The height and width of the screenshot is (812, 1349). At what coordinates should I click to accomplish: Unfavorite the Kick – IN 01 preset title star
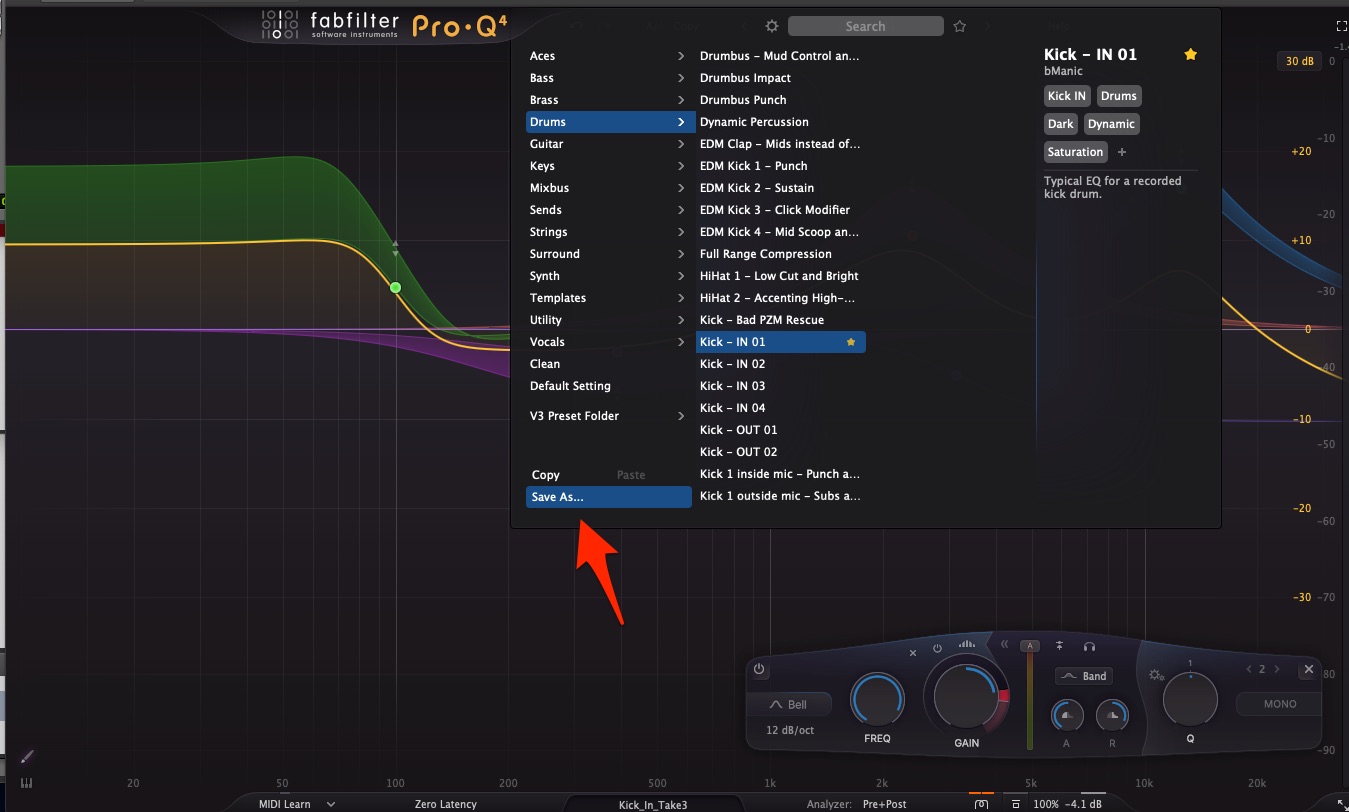pyautogui.click(x=1190, y=55)
